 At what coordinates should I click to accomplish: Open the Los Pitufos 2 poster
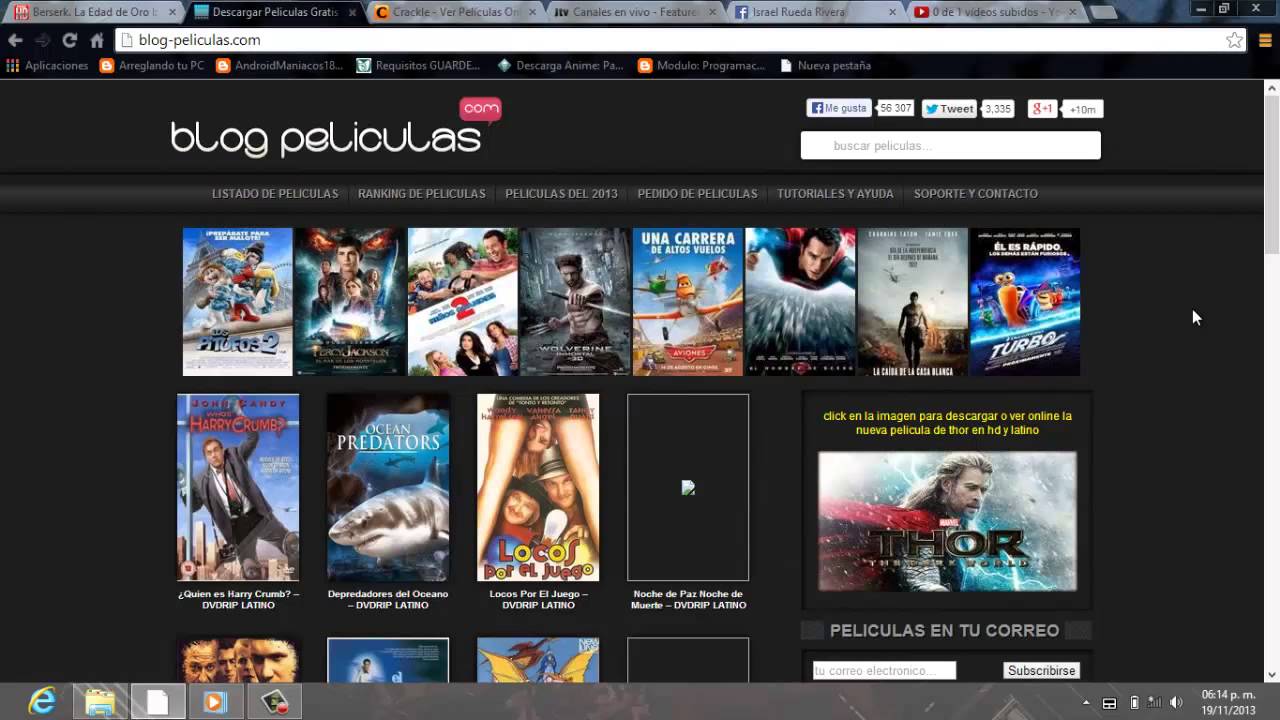pyautogui.click(x=238, y=302)
